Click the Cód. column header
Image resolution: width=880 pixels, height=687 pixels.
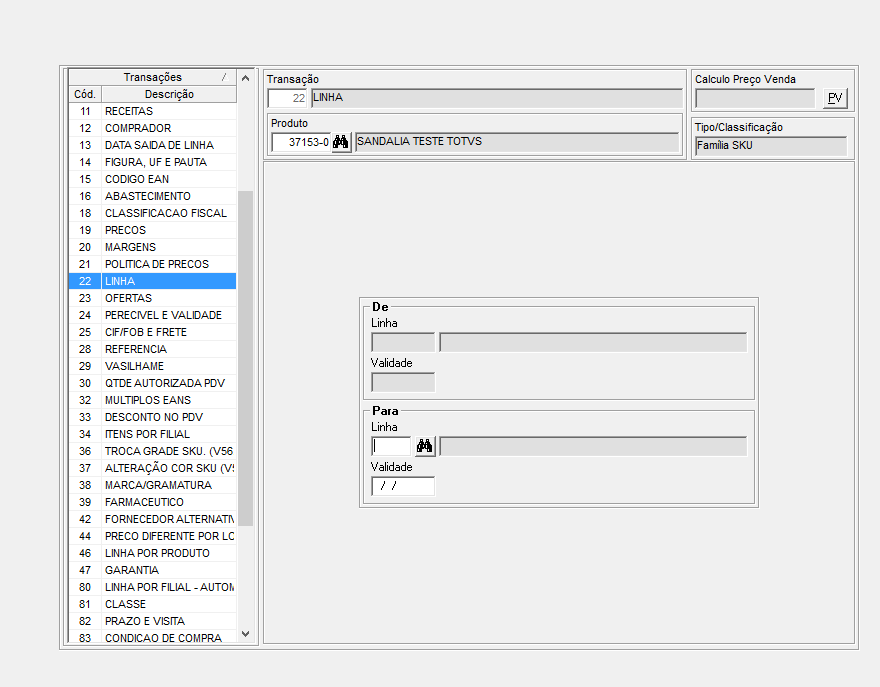coord(84,94)
